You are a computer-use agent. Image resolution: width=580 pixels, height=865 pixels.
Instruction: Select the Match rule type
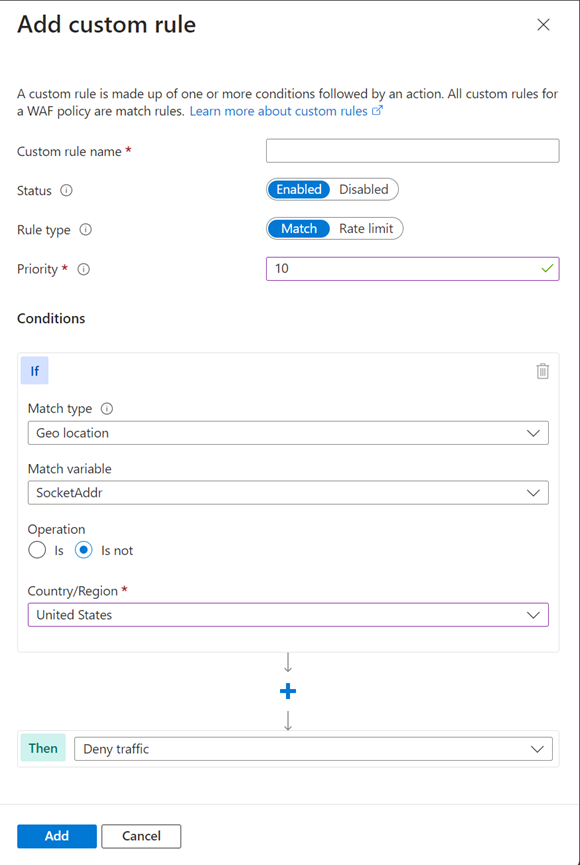[x=298, y=228]
